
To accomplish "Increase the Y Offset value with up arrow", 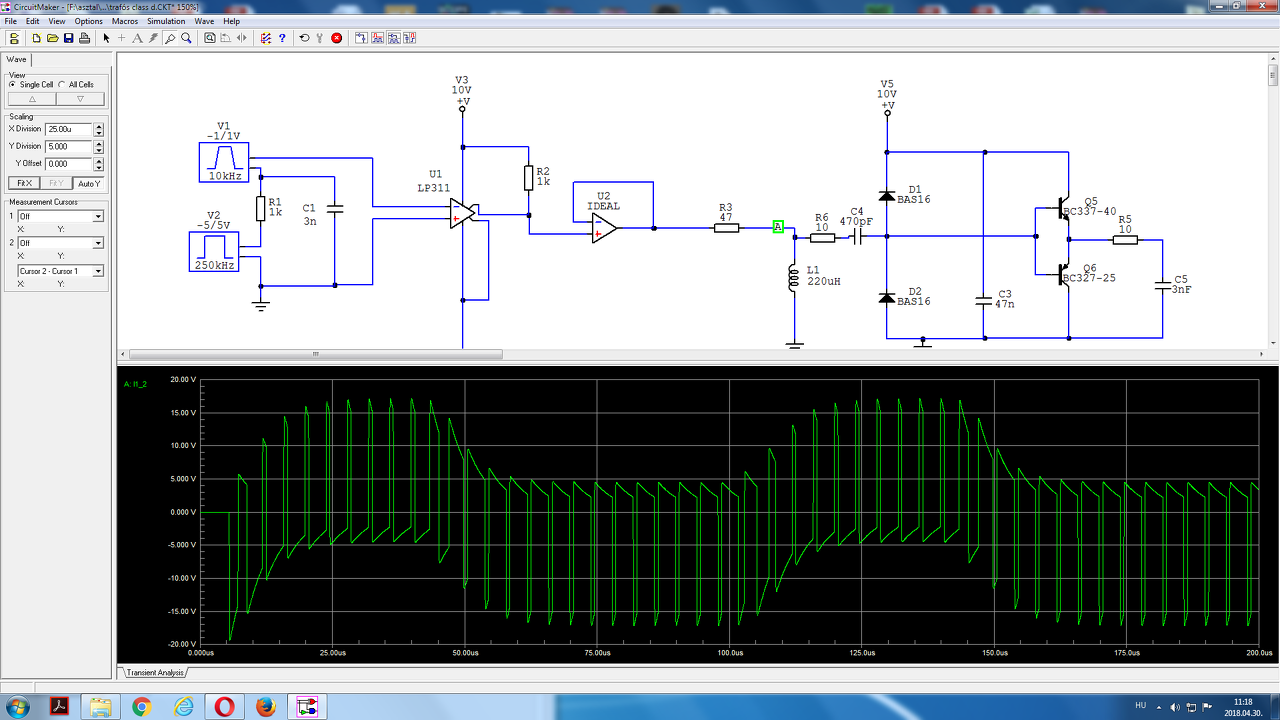I will click(x=99, y=161).
